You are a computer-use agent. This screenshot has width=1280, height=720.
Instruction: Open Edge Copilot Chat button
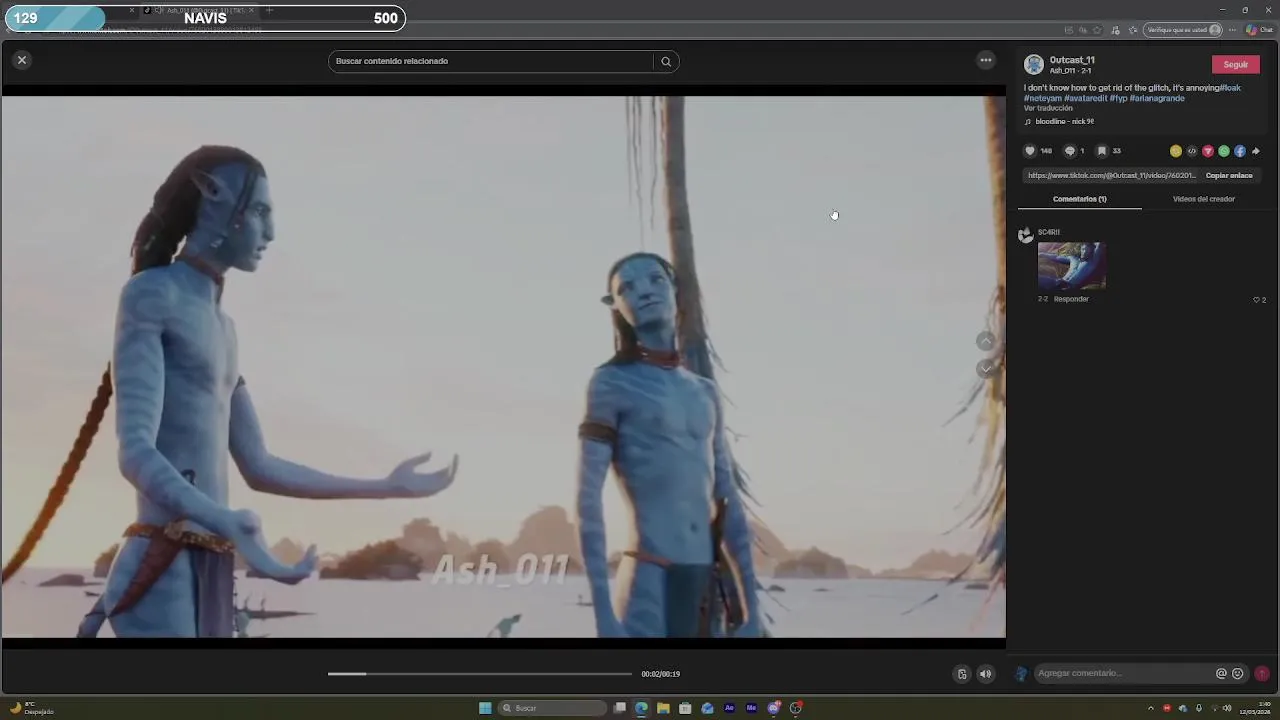[1260, 30]
